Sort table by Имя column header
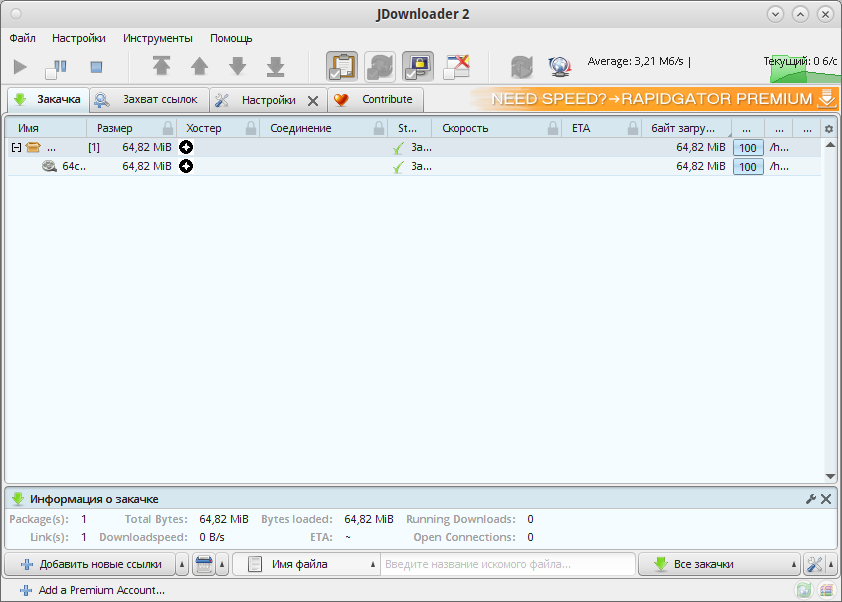The height and width of the screenshot is (602, 842). tap(46, 128)
